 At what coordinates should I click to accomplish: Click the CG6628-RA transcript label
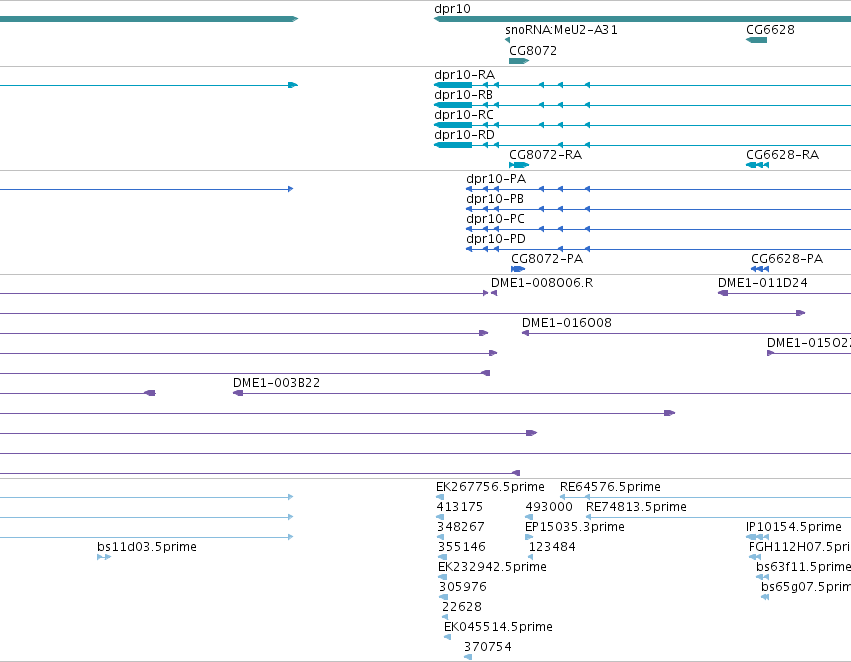[x=783, y=155]
